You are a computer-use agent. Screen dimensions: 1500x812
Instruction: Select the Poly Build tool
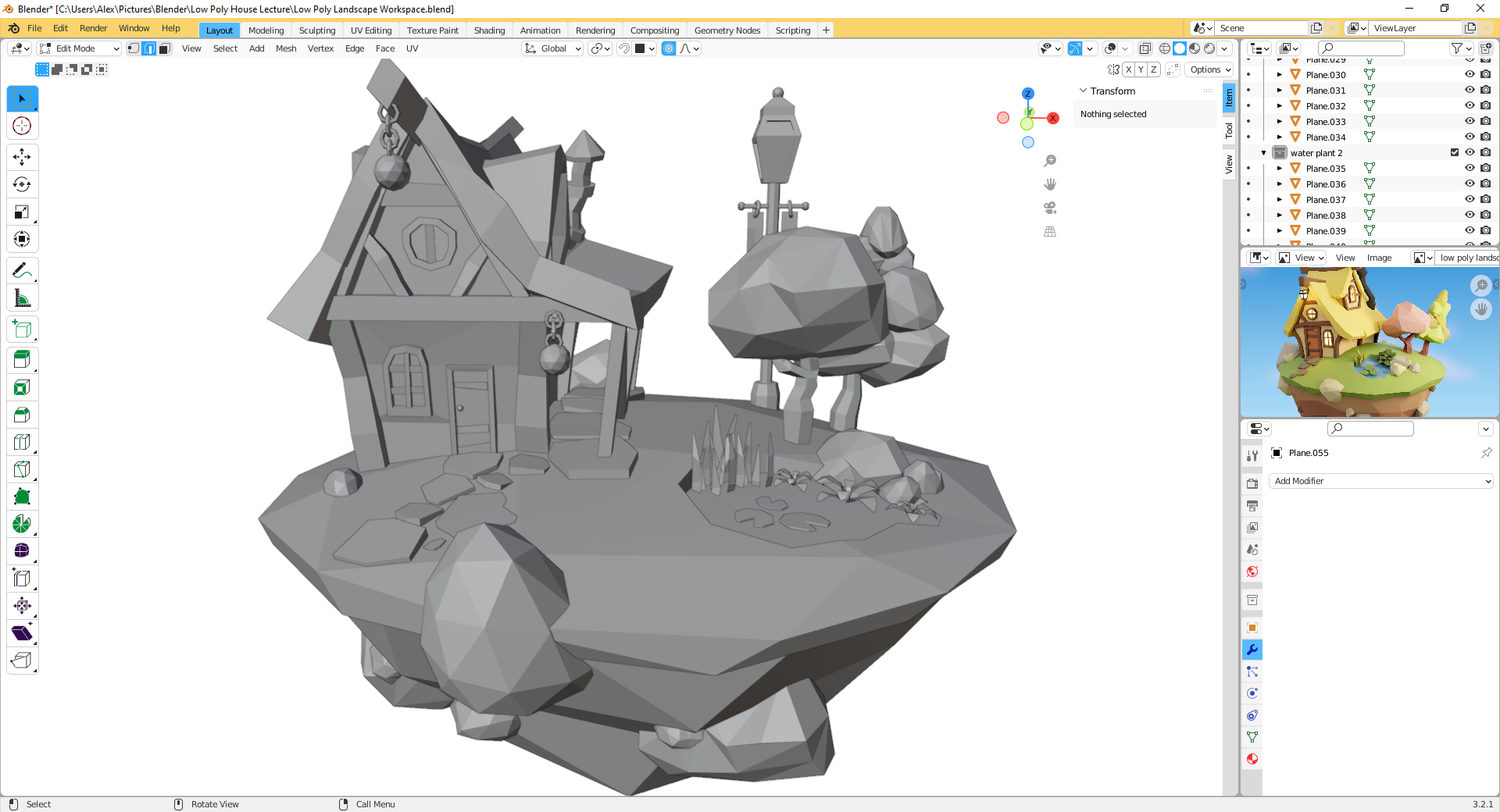click(x=22, y=497)
